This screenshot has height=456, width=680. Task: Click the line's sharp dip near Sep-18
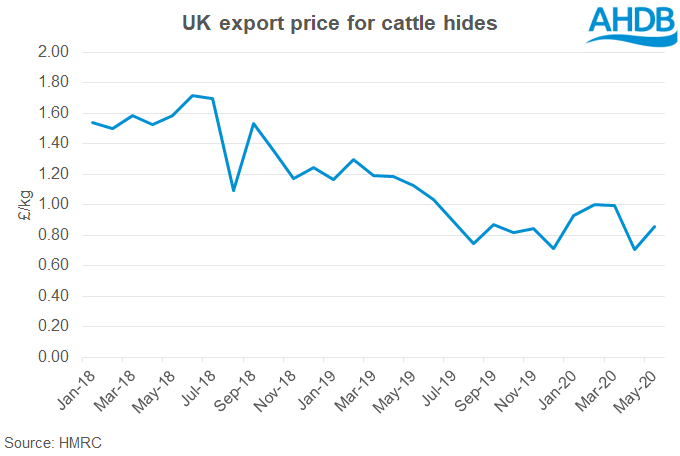pos(233,190)
